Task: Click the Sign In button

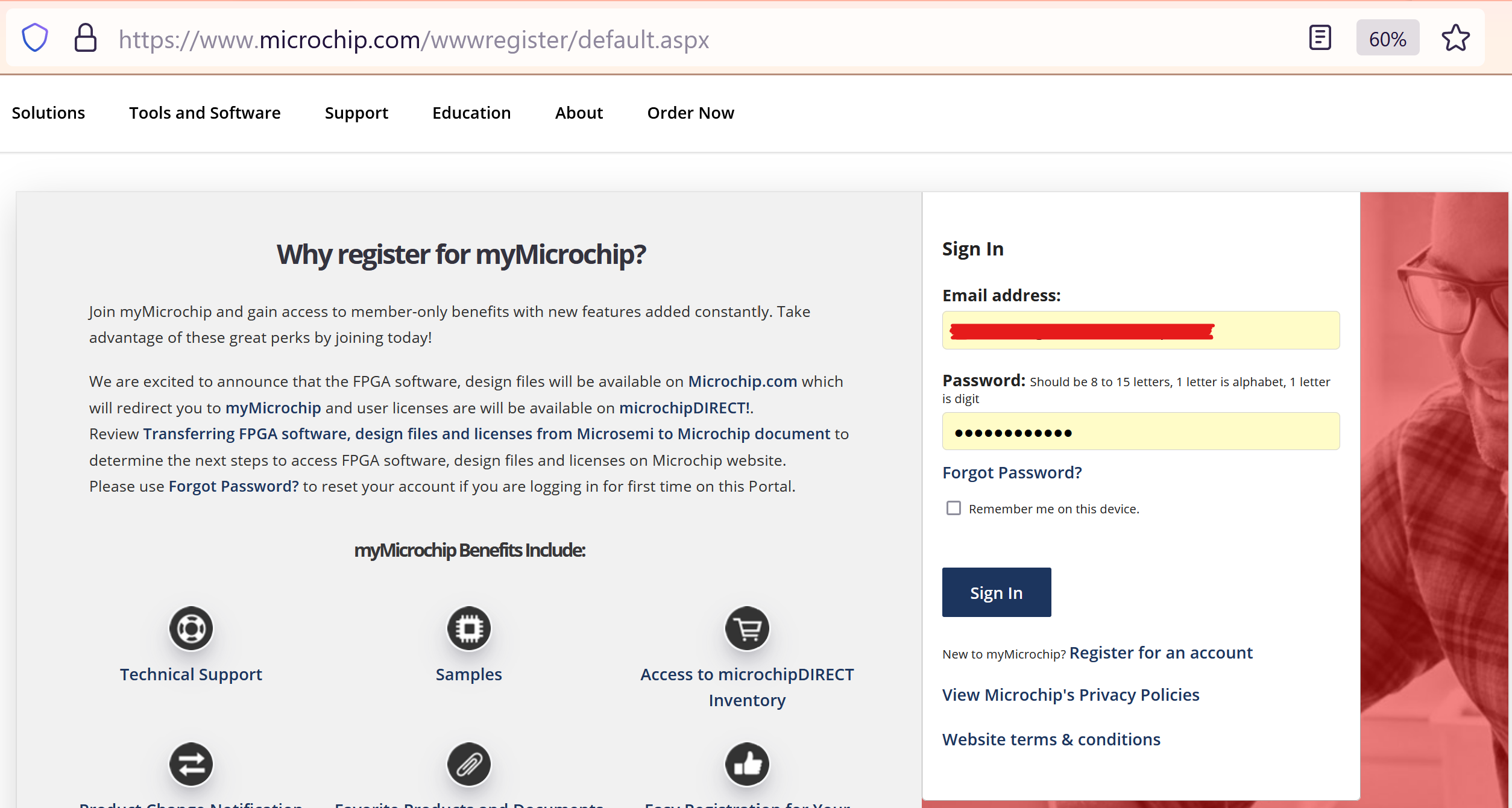Action: coord(997,592)
